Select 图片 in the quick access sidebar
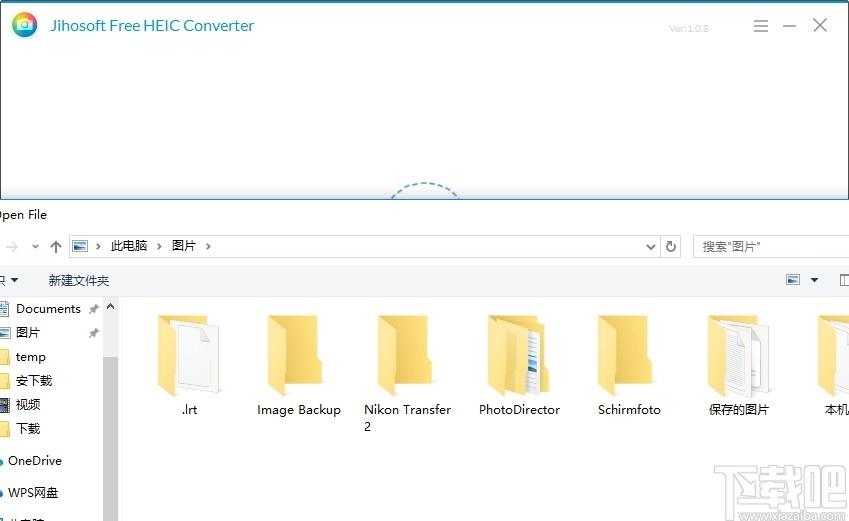This screenshot has width=849, height=521. pyautogui.click(x=28, y=333)
